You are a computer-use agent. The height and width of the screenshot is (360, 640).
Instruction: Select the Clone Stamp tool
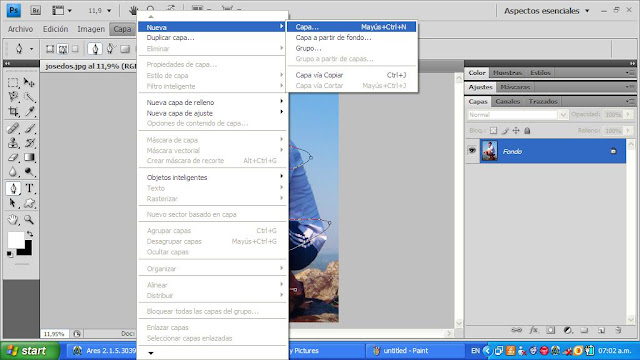click(x=13, y=143)
